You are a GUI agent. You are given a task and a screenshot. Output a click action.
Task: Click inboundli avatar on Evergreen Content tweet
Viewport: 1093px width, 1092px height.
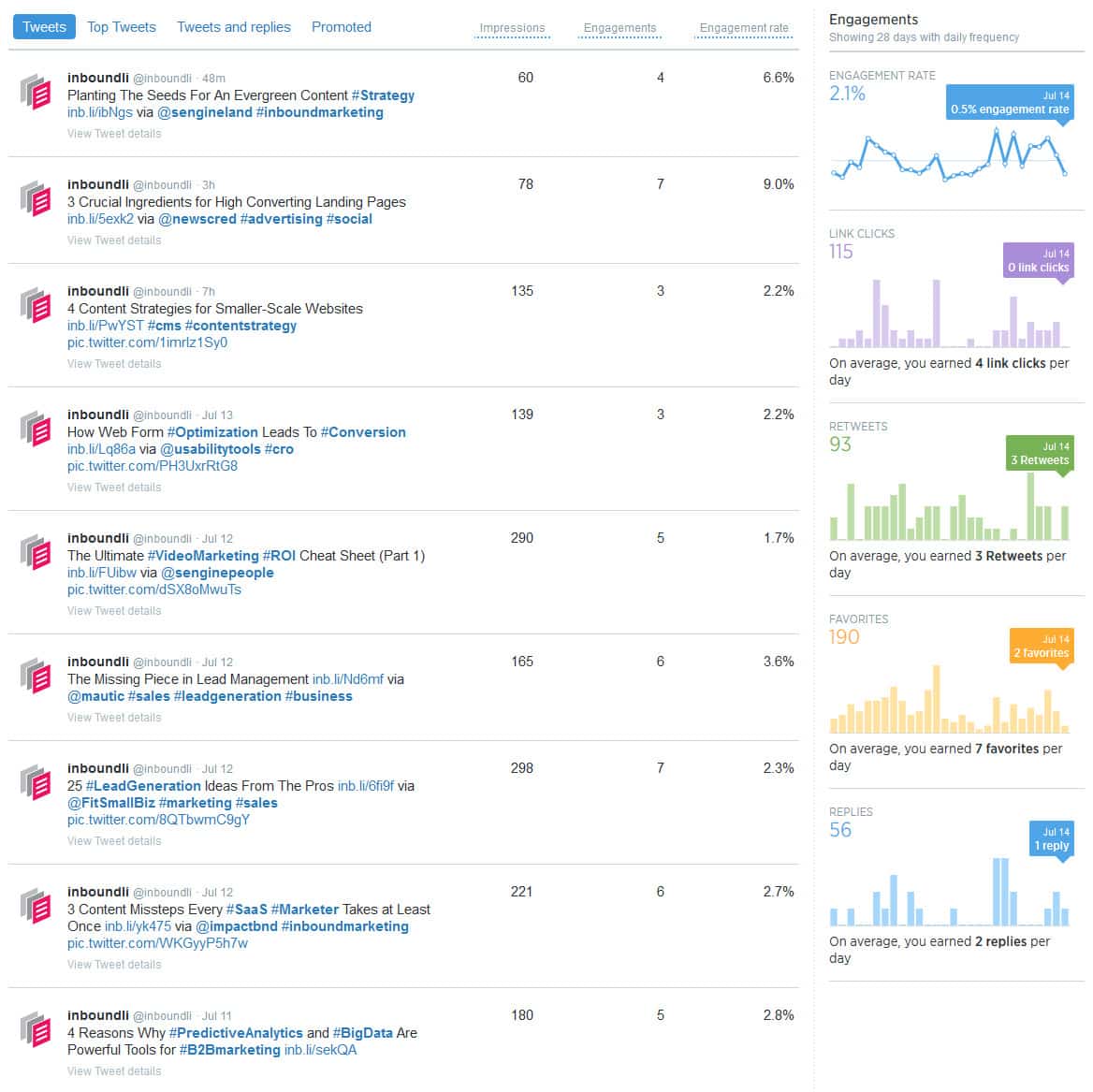click(x=36, y=92)
